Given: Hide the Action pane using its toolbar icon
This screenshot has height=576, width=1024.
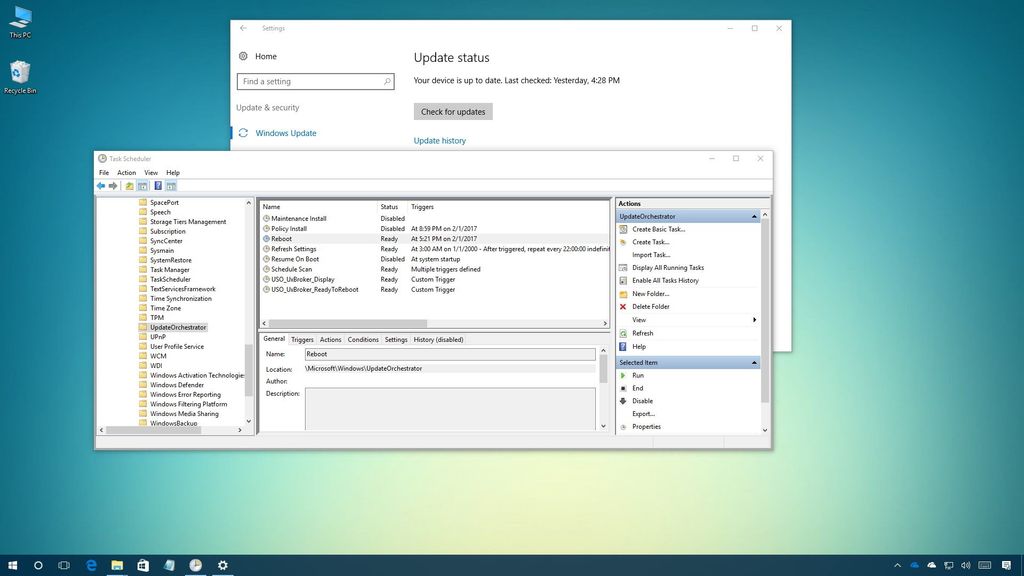Looking at the screenshot, I should coord(171,186).
